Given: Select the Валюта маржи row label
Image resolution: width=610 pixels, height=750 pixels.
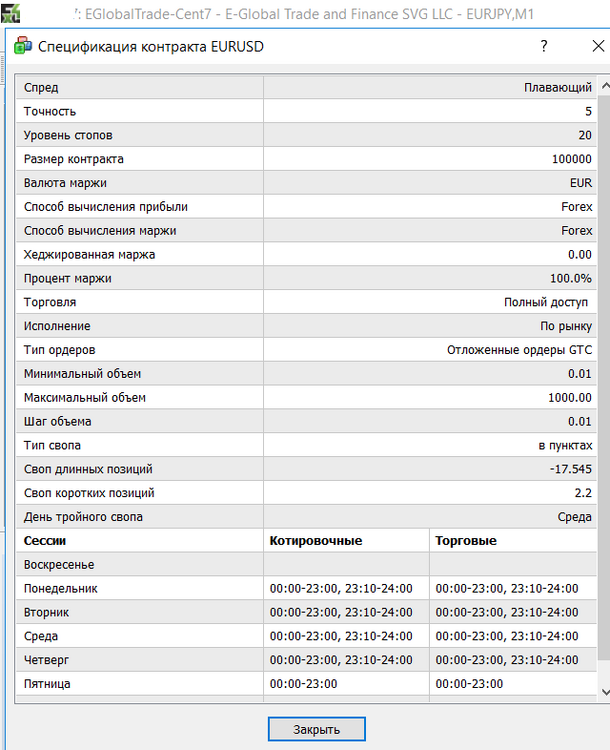Looking at the screenshot, I should (65, 183).
